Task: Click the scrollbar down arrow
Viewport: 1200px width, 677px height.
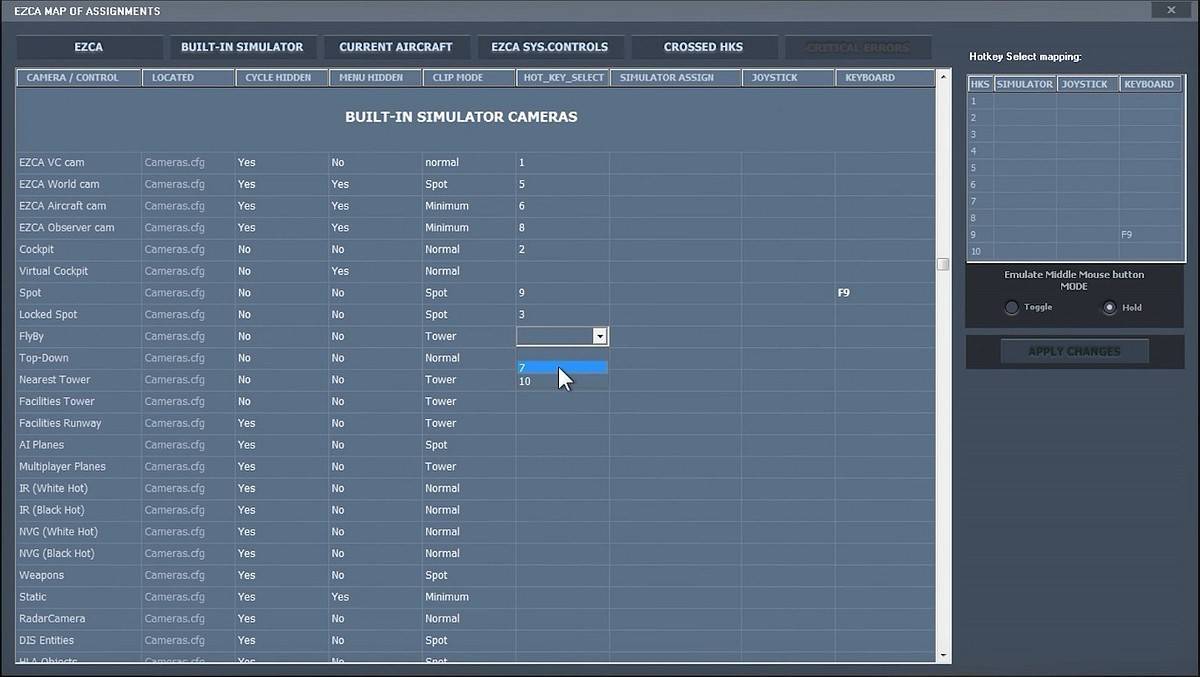Action: coord(942,654)
